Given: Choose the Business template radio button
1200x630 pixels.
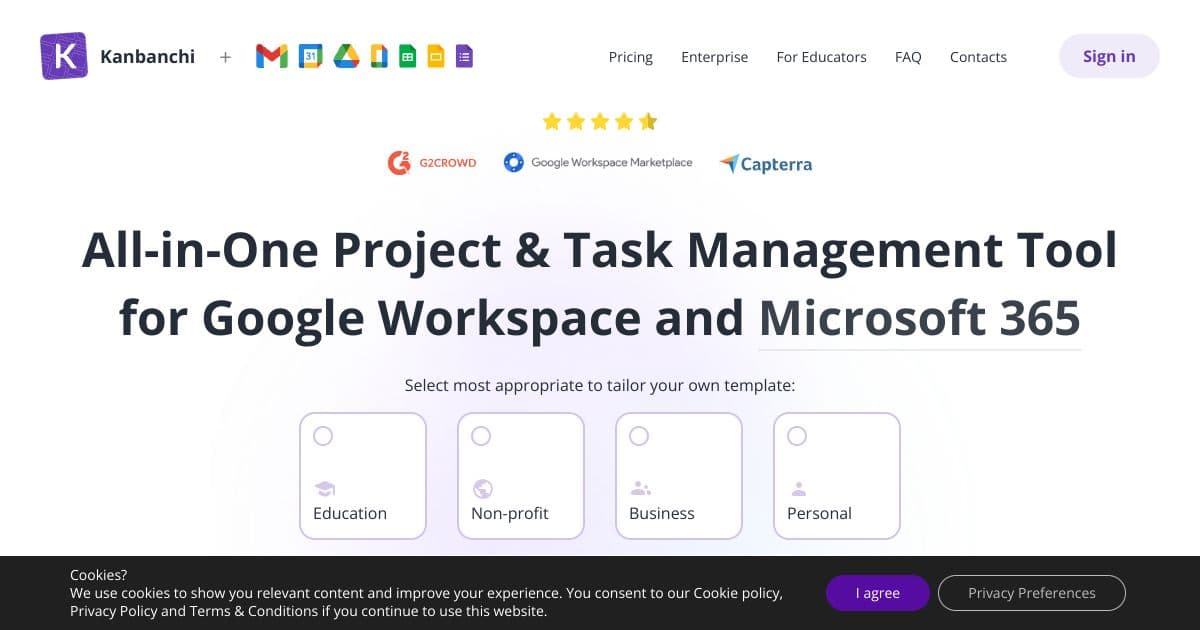Looking at the screenshot, I should [639, 436].
